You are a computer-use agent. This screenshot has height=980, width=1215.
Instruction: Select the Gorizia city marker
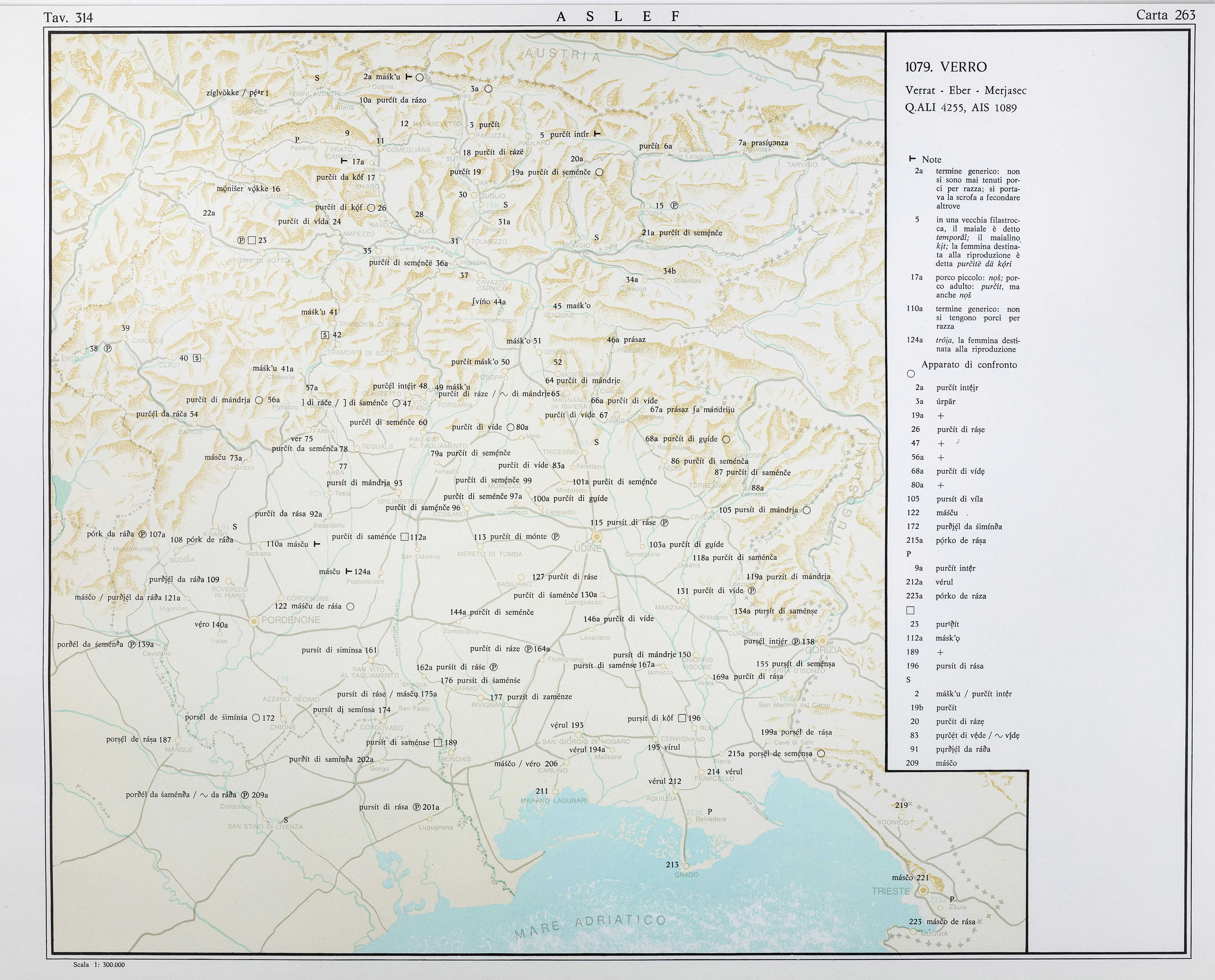823,641
